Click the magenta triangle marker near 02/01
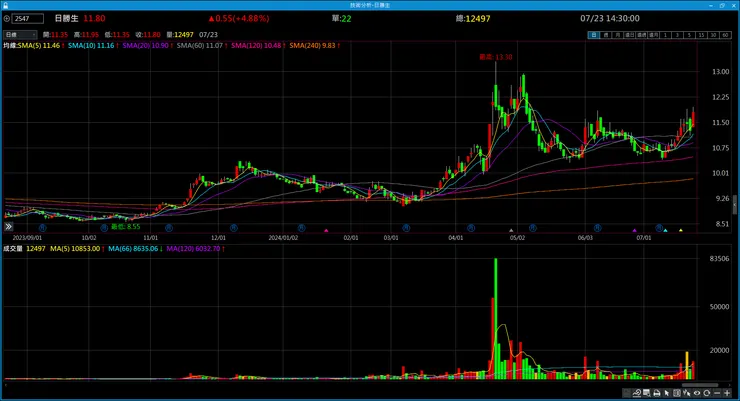 [326, 231]
